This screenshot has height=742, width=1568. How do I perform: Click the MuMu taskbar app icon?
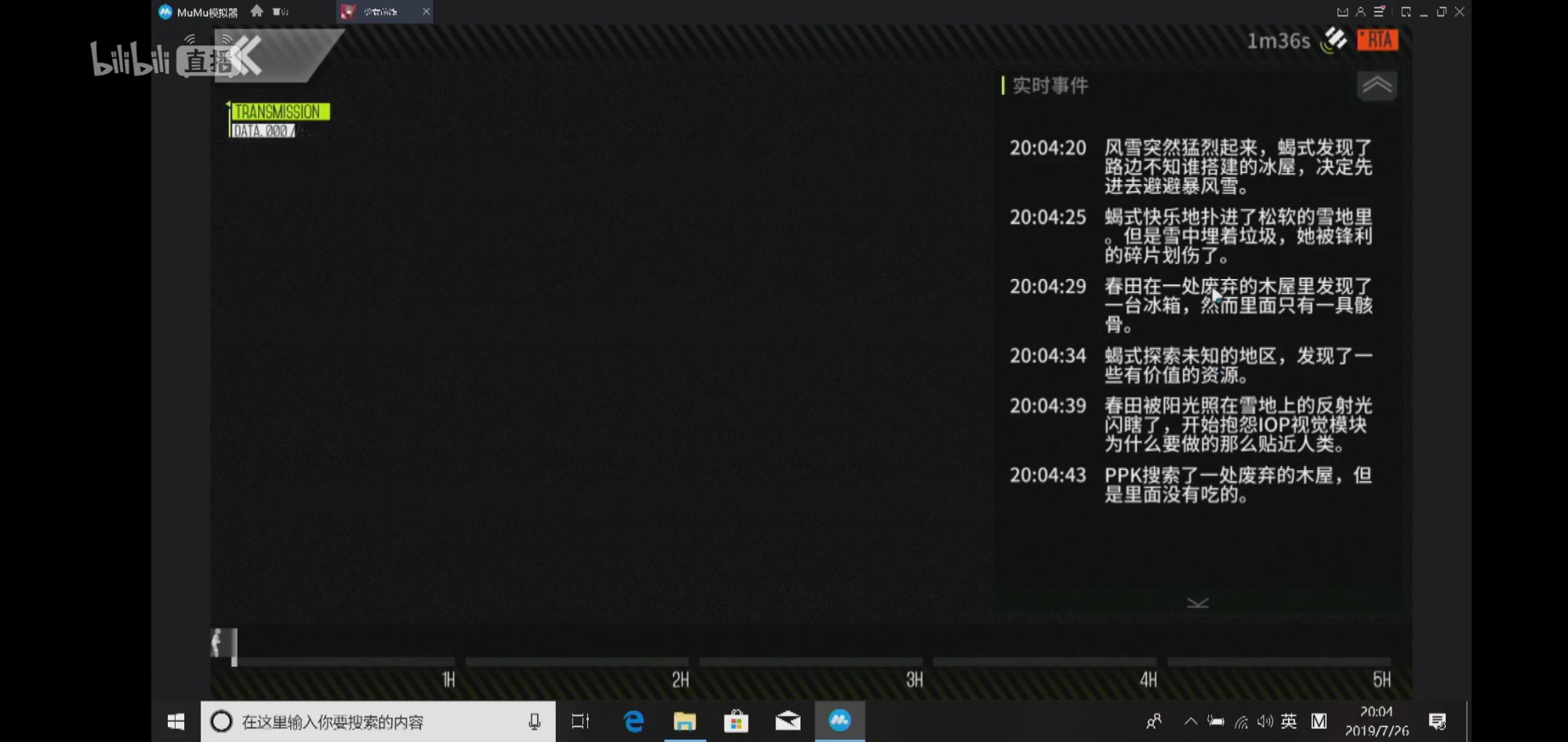tap(840, 722)
